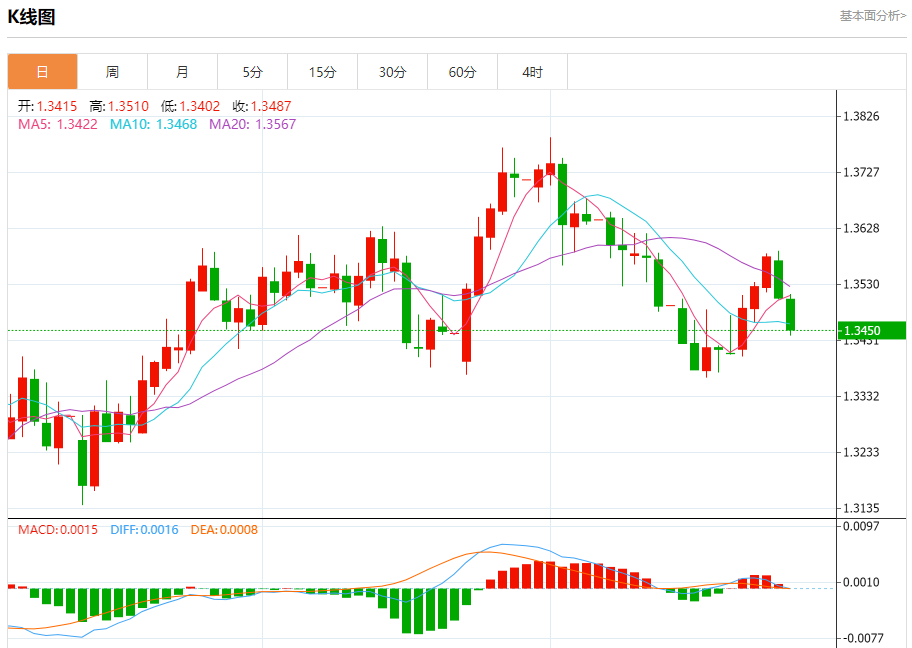
Task: Click the 1.3332 price axis label
Action: pos(861,396)
